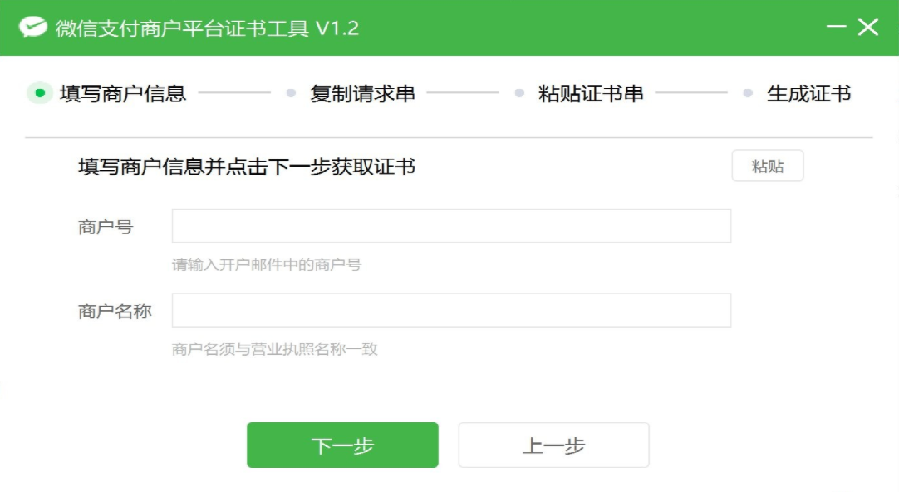Focus the 商户号 input field
Screen dimensions: 900x493
[451, 226]
